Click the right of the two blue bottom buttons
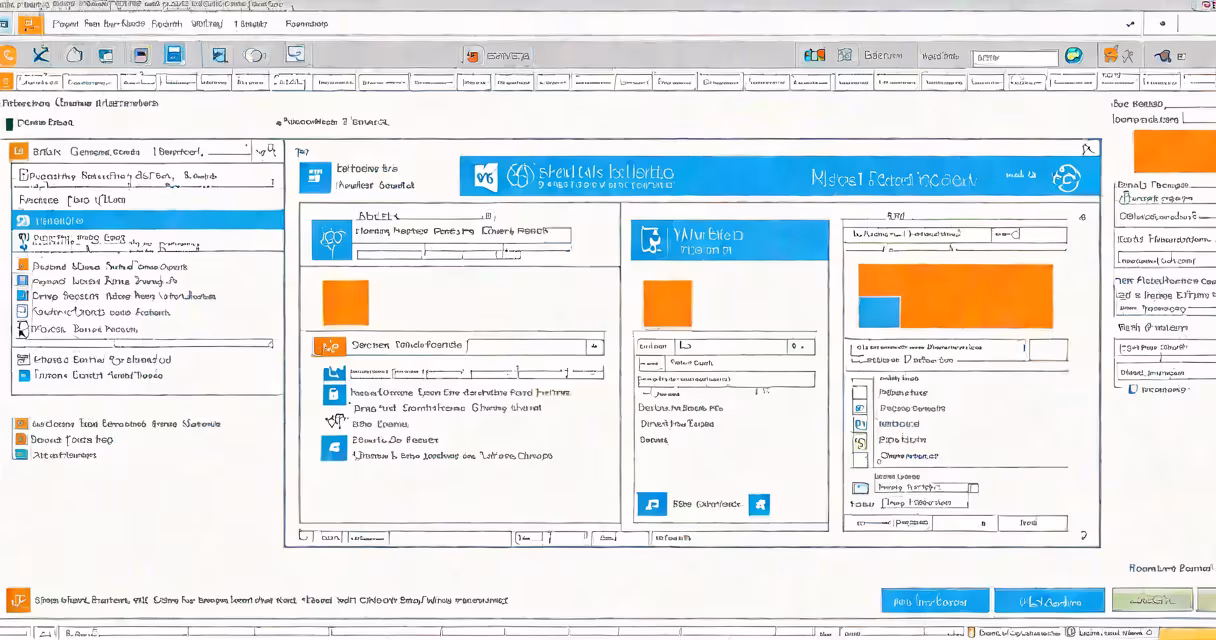 click(1050, 601)
